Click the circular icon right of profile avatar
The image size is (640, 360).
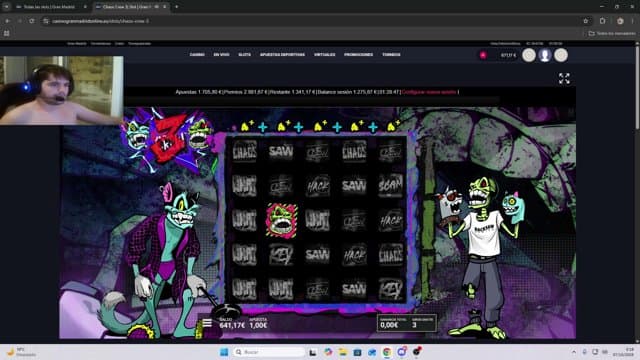tap(561, 55)
